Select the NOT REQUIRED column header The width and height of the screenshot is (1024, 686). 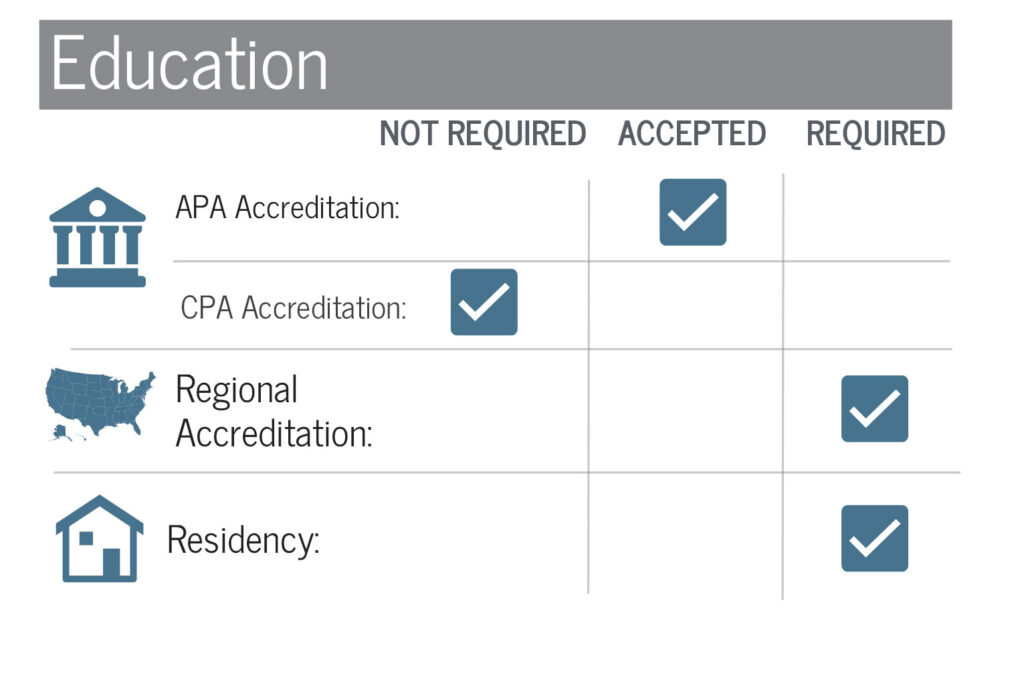point(482,134)
